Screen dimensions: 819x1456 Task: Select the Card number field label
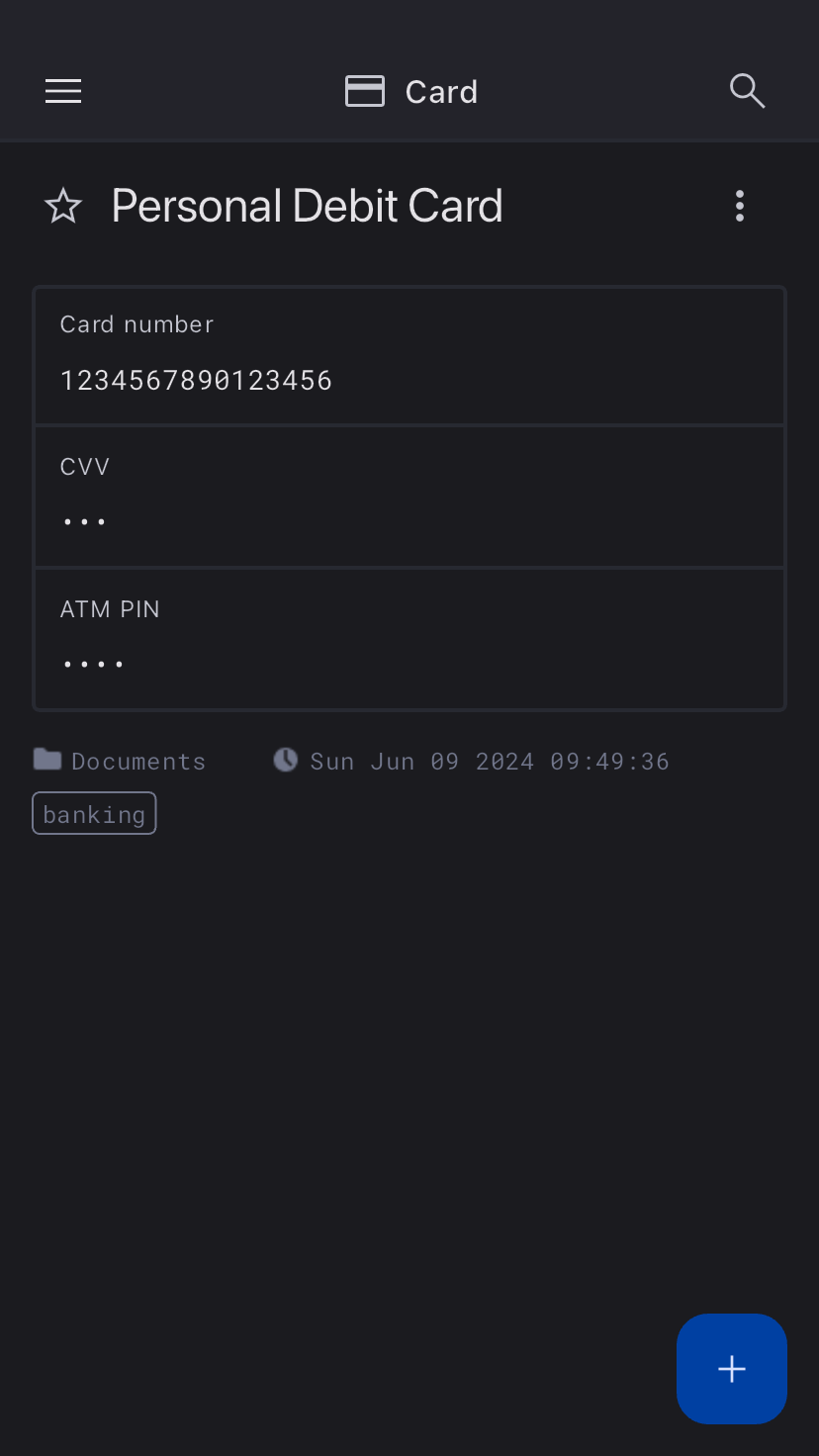point(136,324)
